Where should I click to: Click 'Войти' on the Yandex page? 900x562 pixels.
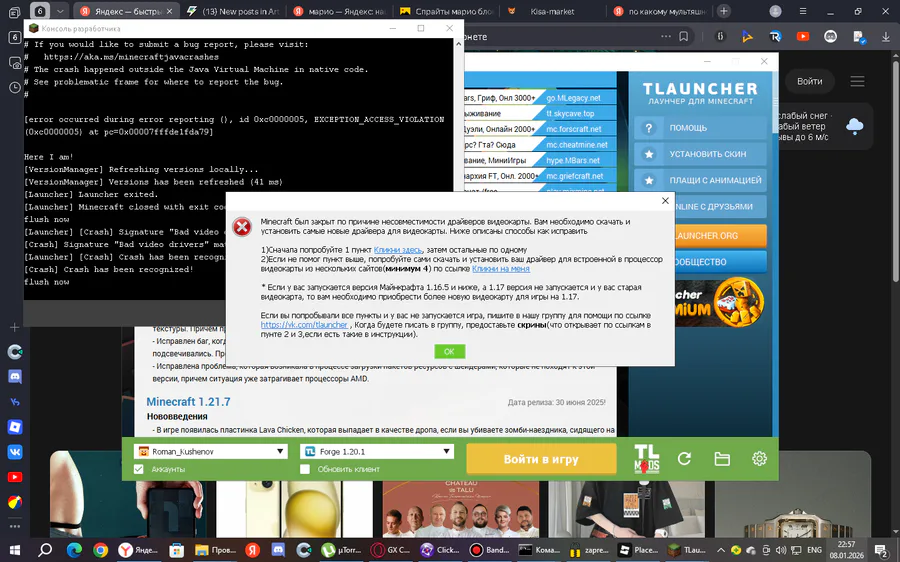tap(809, 82)
